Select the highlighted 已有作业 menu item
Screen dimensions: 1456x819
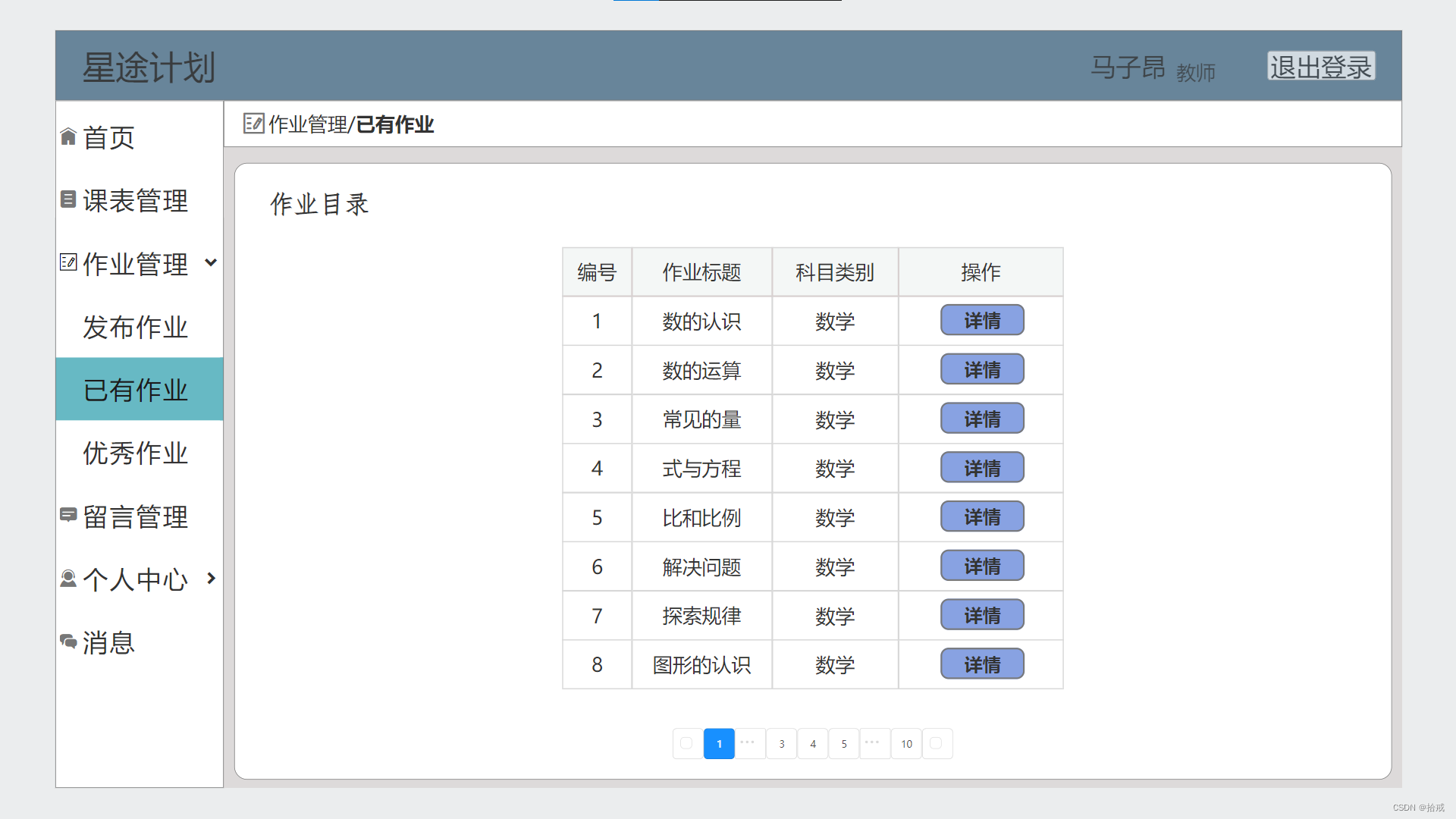tap(135, 390)
